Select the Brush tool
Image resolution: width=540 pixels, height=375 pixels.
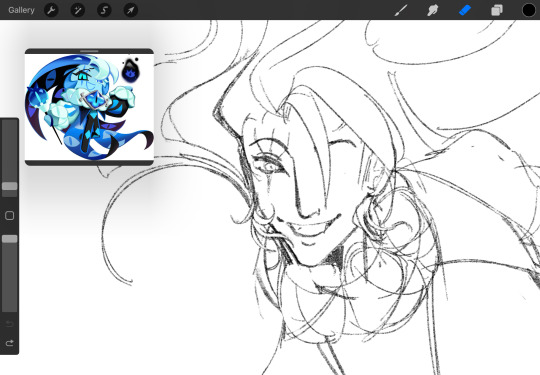pos(401,10)
